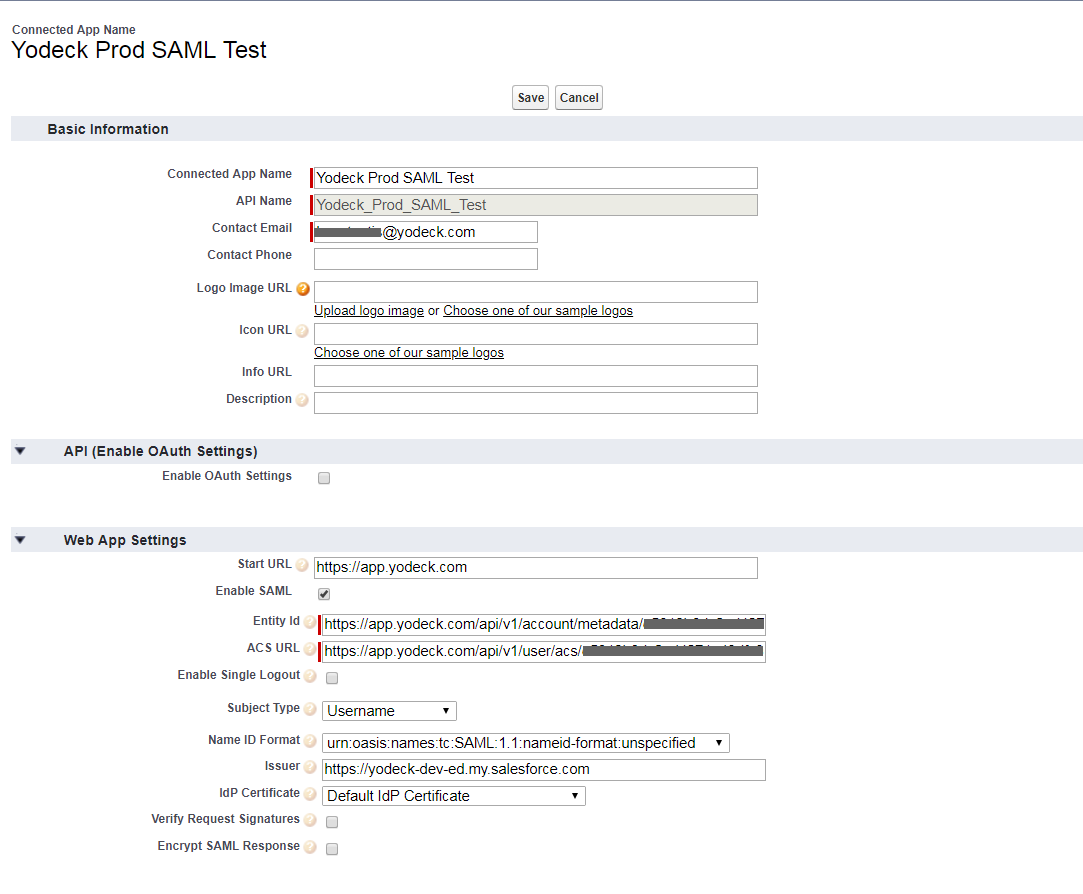Viewport: 1083px width, 894px height.
Task: Click help icon beside Name ID Format
Action: (310, 741)
